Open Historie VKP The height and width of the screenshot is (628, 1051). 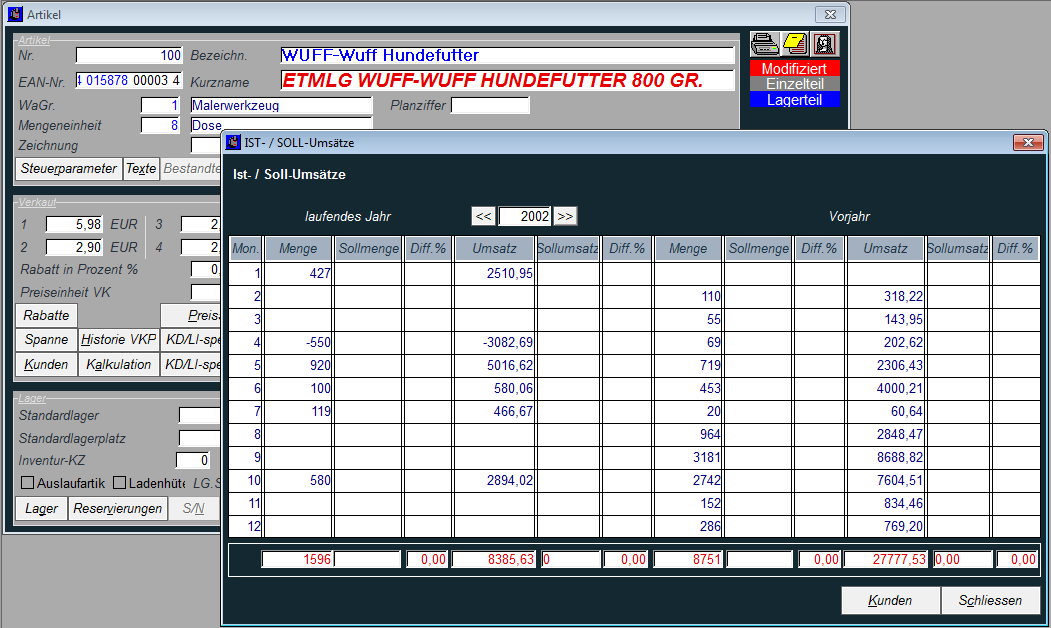coord(119,340)
